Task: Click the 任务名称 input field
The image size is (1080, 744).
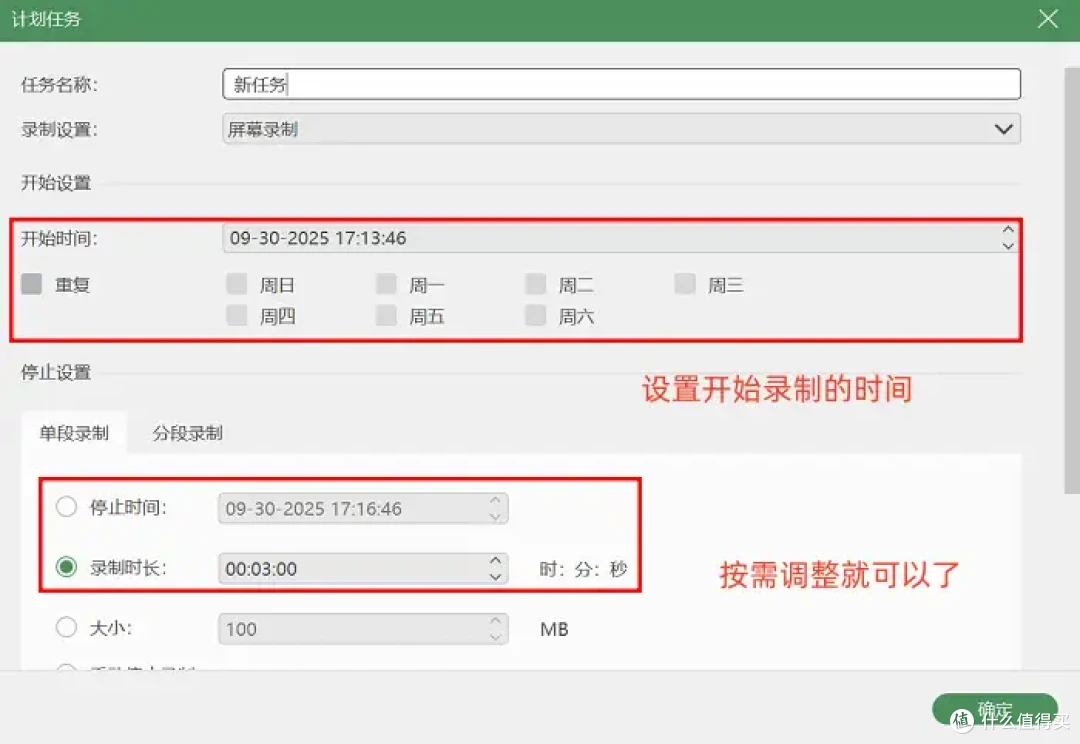Action: pyautogui.click(x=621, y=84)
